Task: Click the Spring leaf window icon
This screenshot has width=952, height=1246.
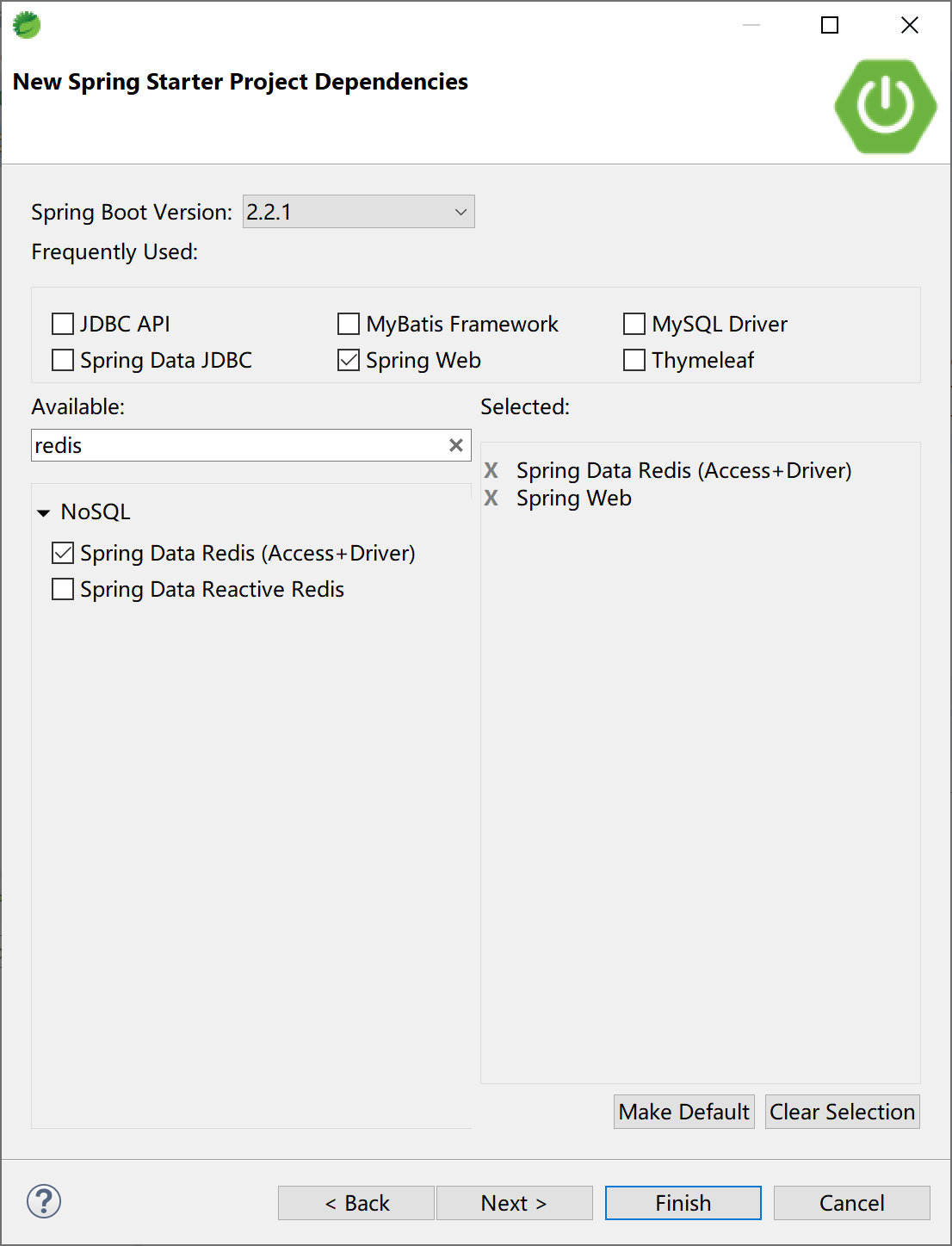Action: point(27,25)
